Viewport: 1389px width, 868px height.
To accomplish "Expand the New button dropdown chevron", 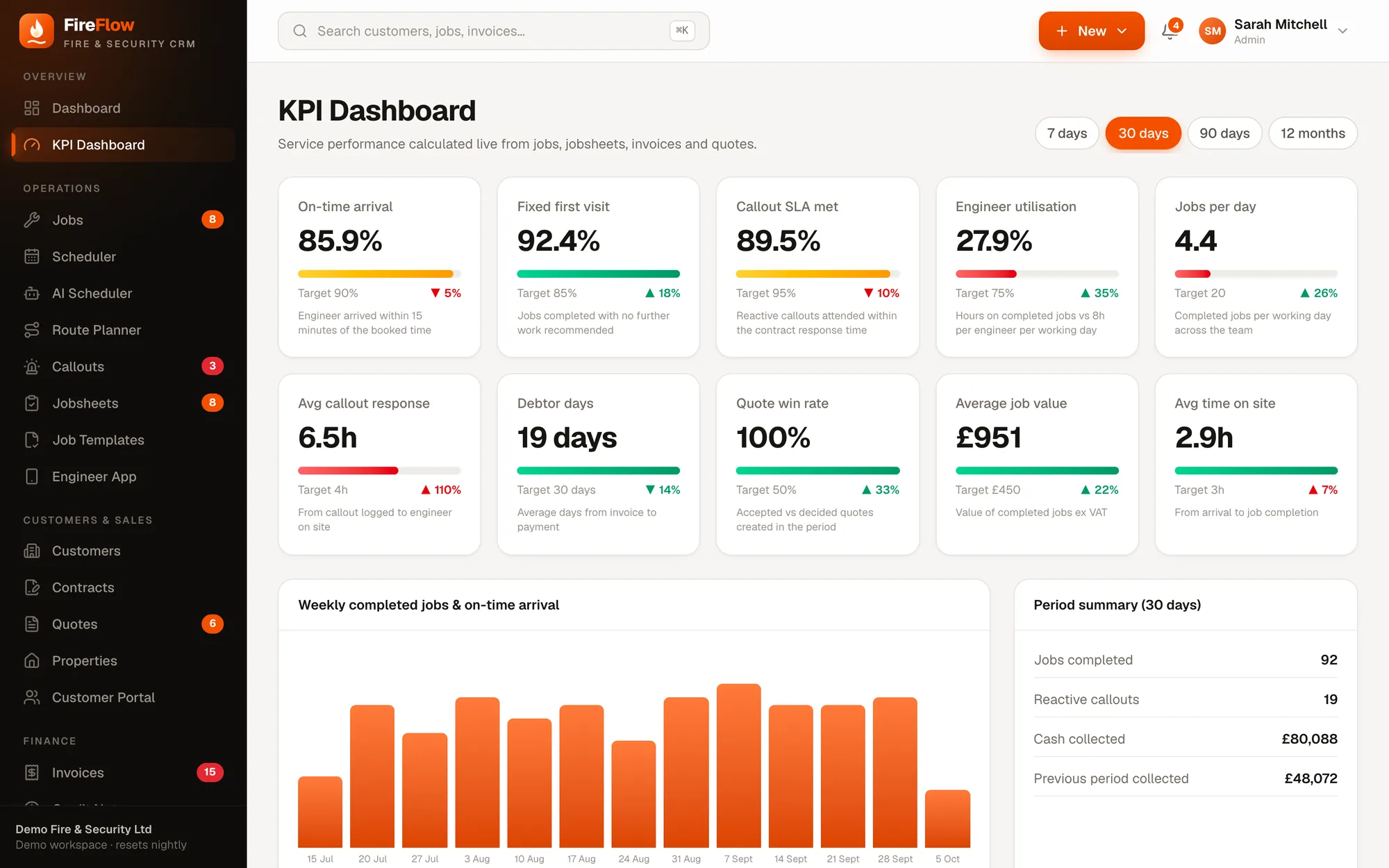I will [x=1122, y=31].
